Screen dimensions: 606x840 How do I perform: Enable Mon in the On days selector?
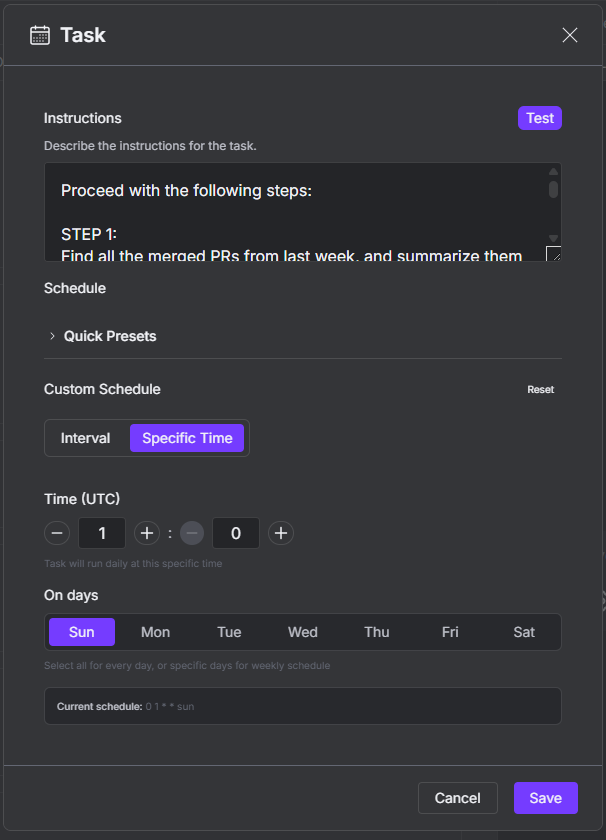155,631
